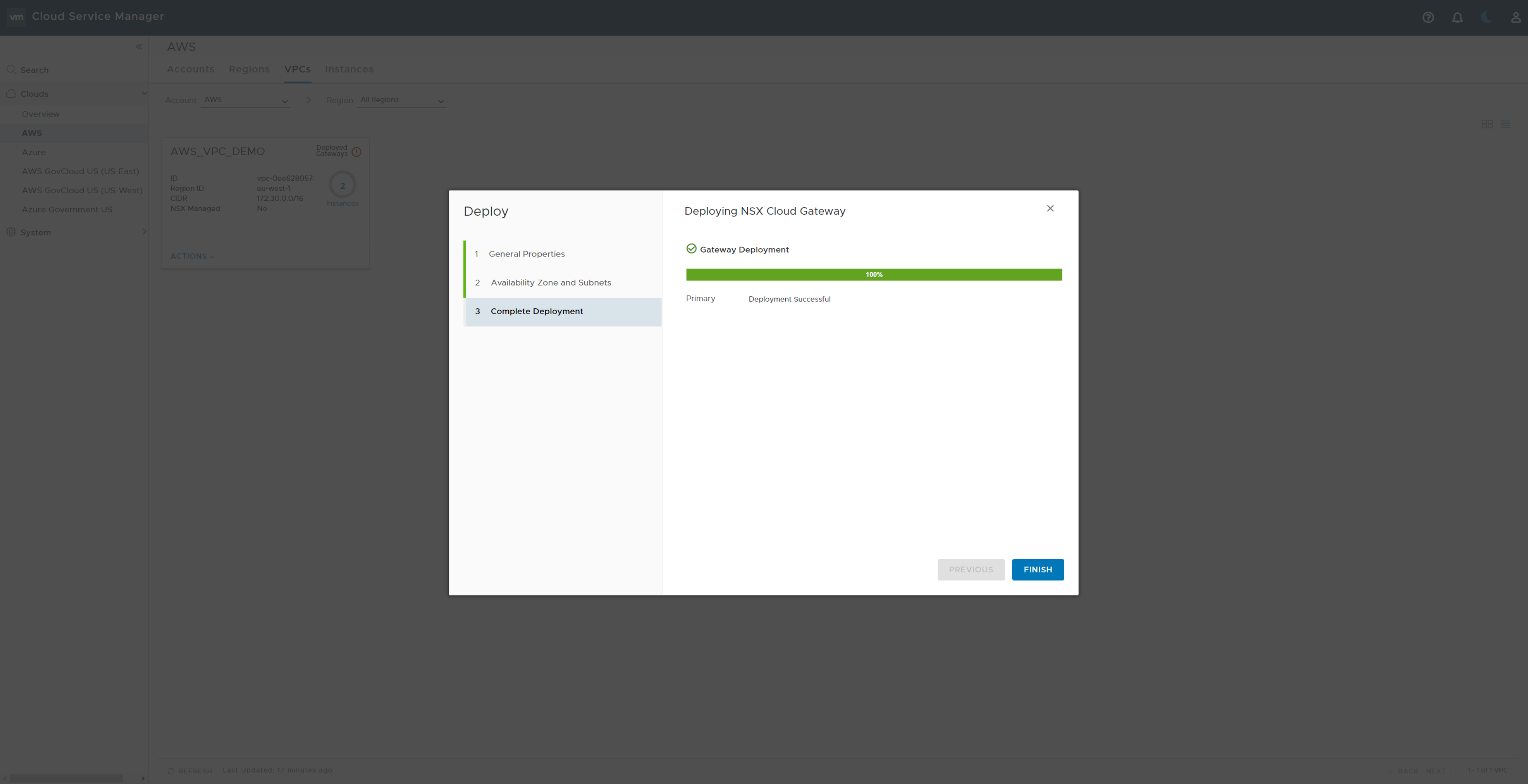Viewport: 1528px width, 784px height.
Task: Click the 1 - 1 of 1 VPC count
Action: pos(1488,770)
